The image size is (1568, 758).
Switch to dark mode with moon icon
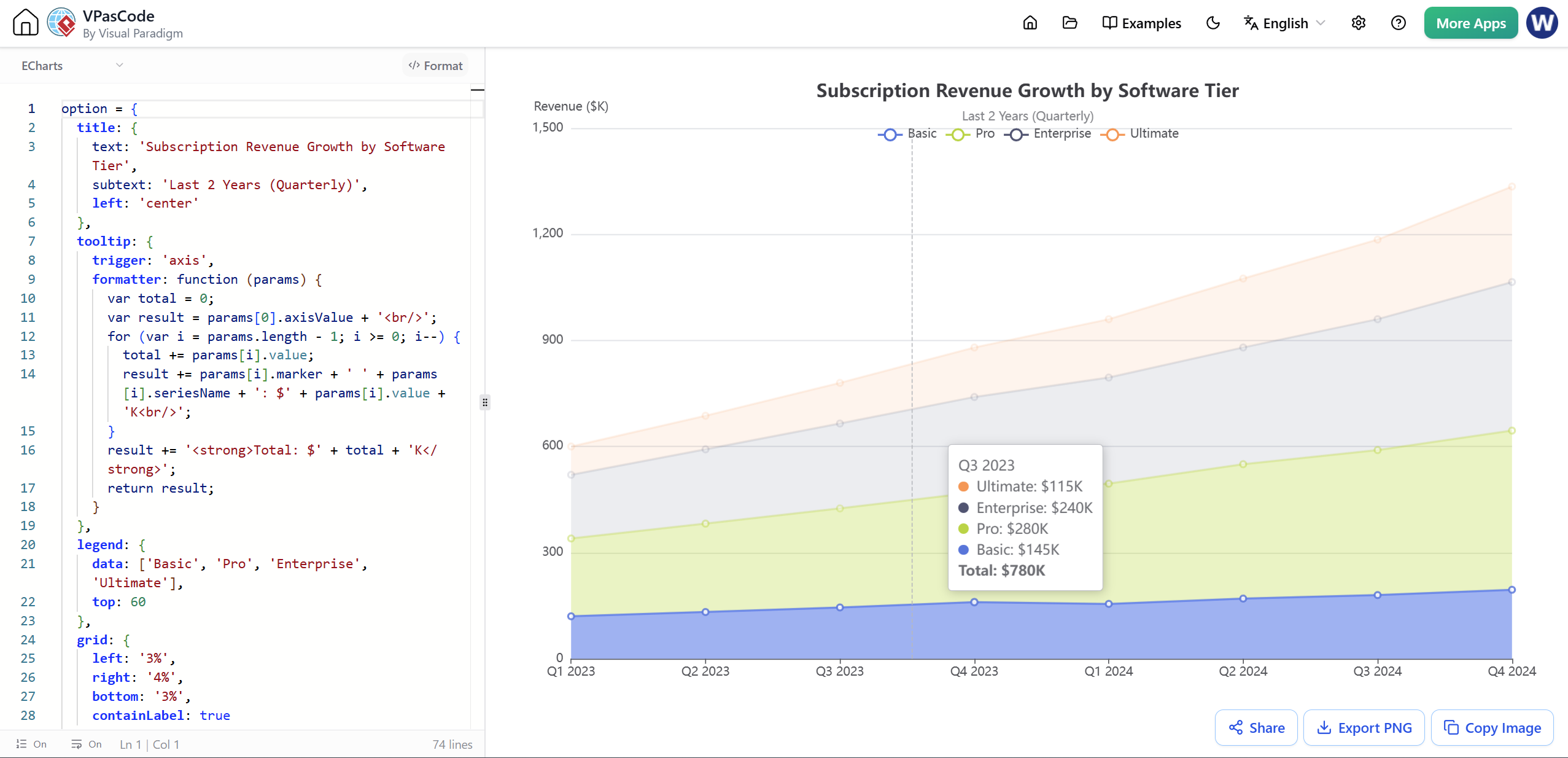(1213, 23)
